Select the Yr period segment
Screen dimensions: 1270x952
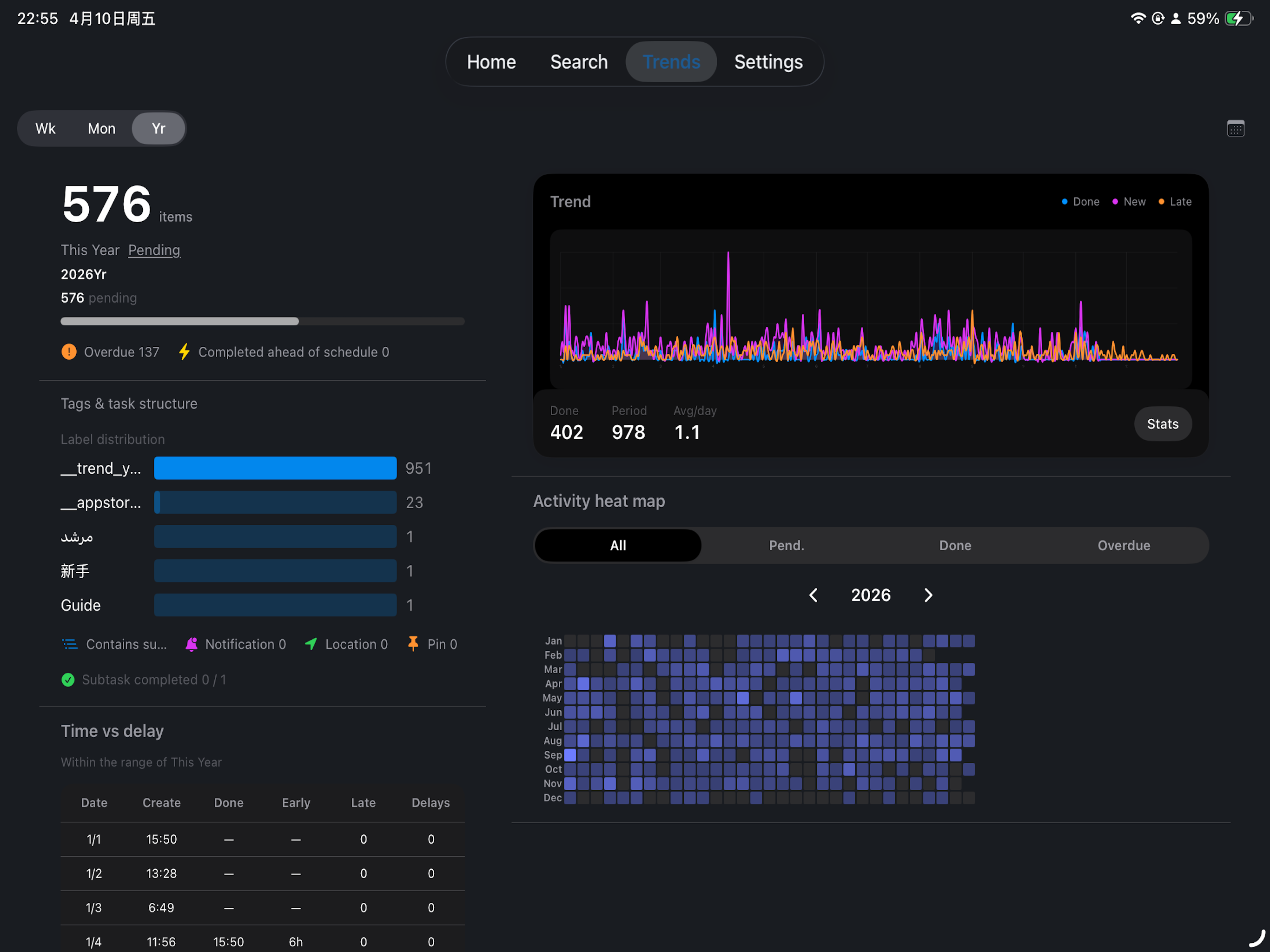click(159, 129)
